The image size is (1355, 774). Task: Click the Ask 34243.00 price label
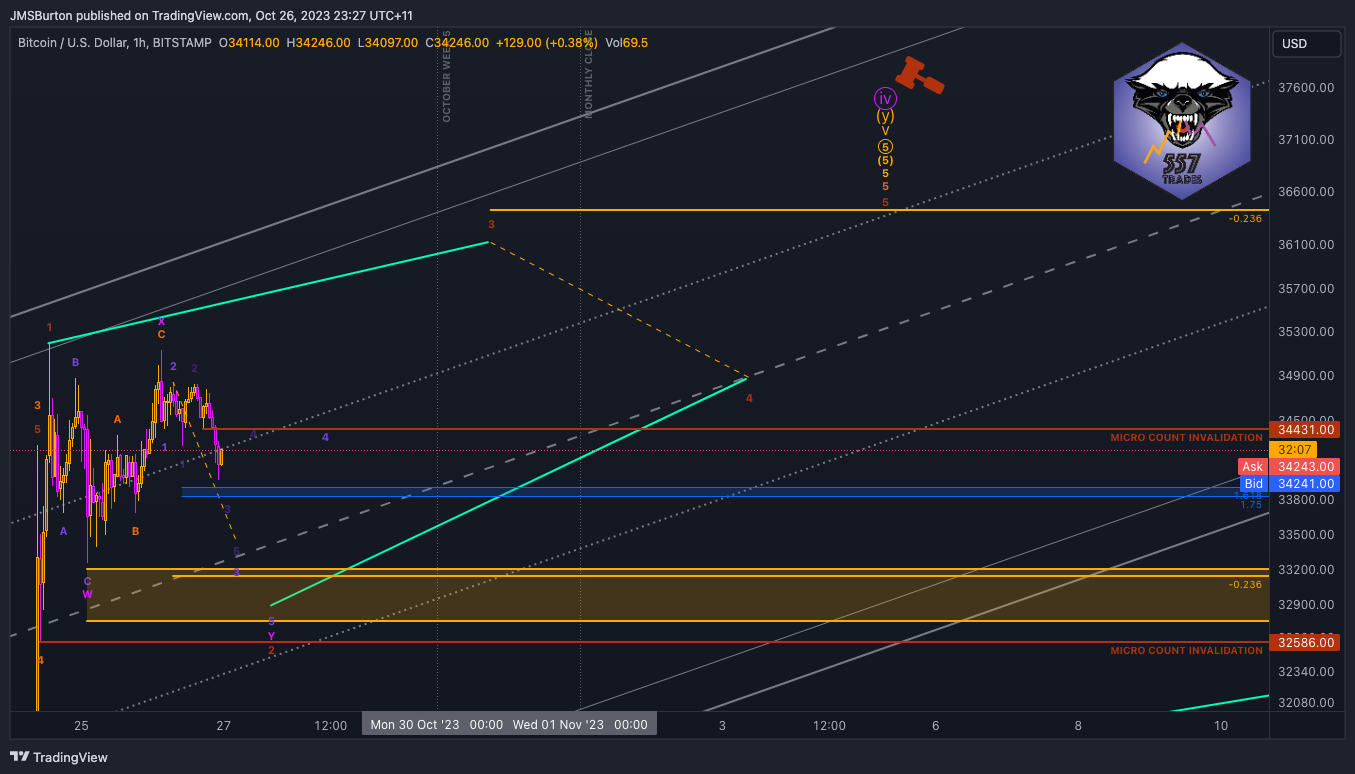1289,467
